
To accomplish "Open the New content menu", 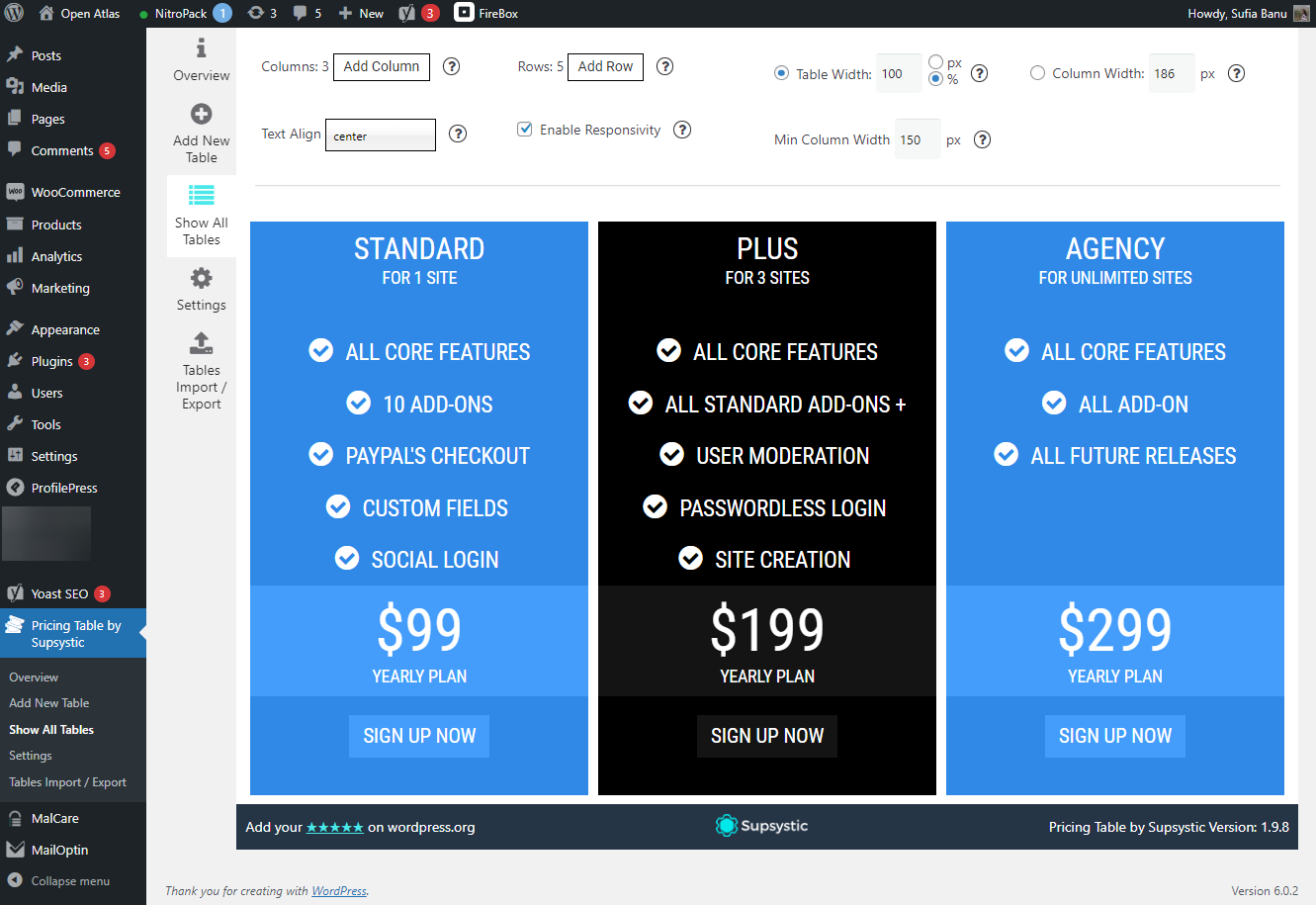I will [361, 13].
